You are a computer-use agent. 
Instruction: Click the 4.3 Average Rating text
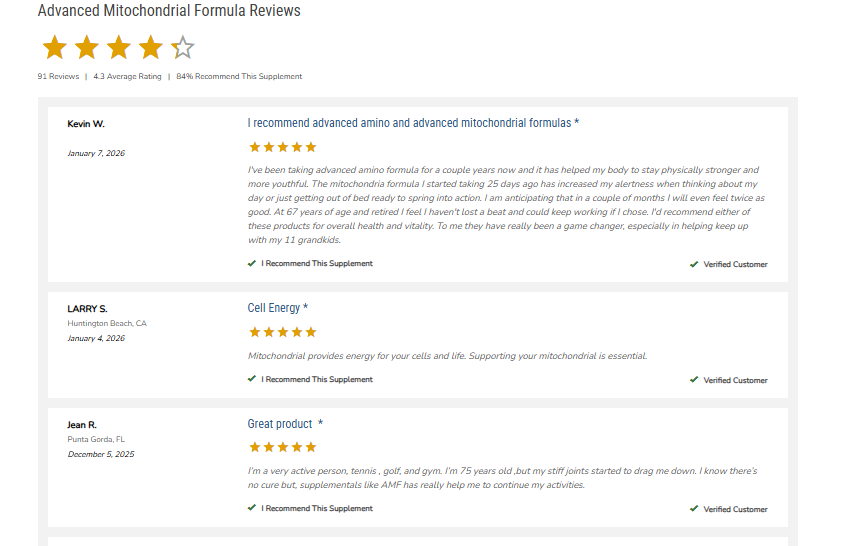(127, 76)
